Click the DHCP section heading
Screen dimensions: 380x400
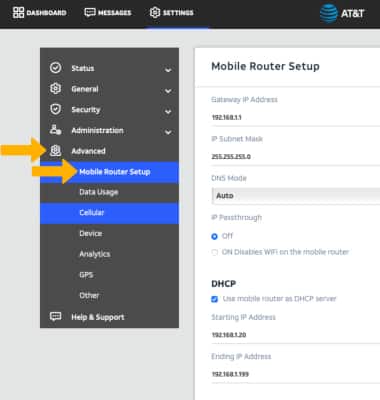[x=224, y=284]
